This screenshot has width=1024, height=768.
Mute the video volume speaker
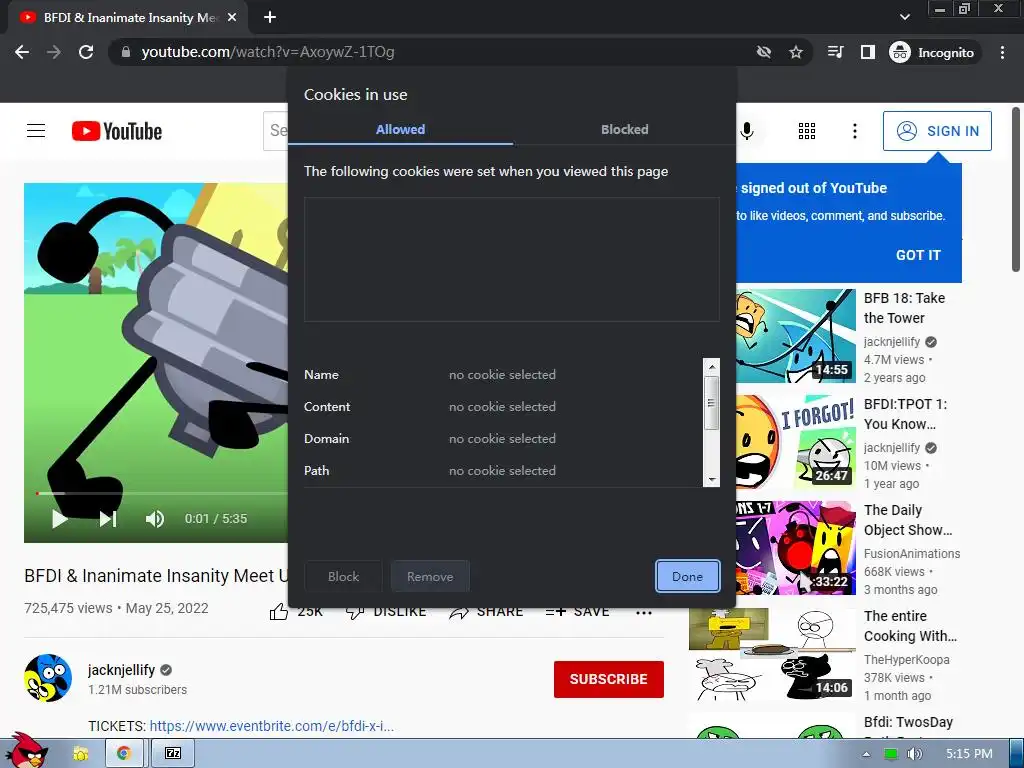tap(154, 519)
